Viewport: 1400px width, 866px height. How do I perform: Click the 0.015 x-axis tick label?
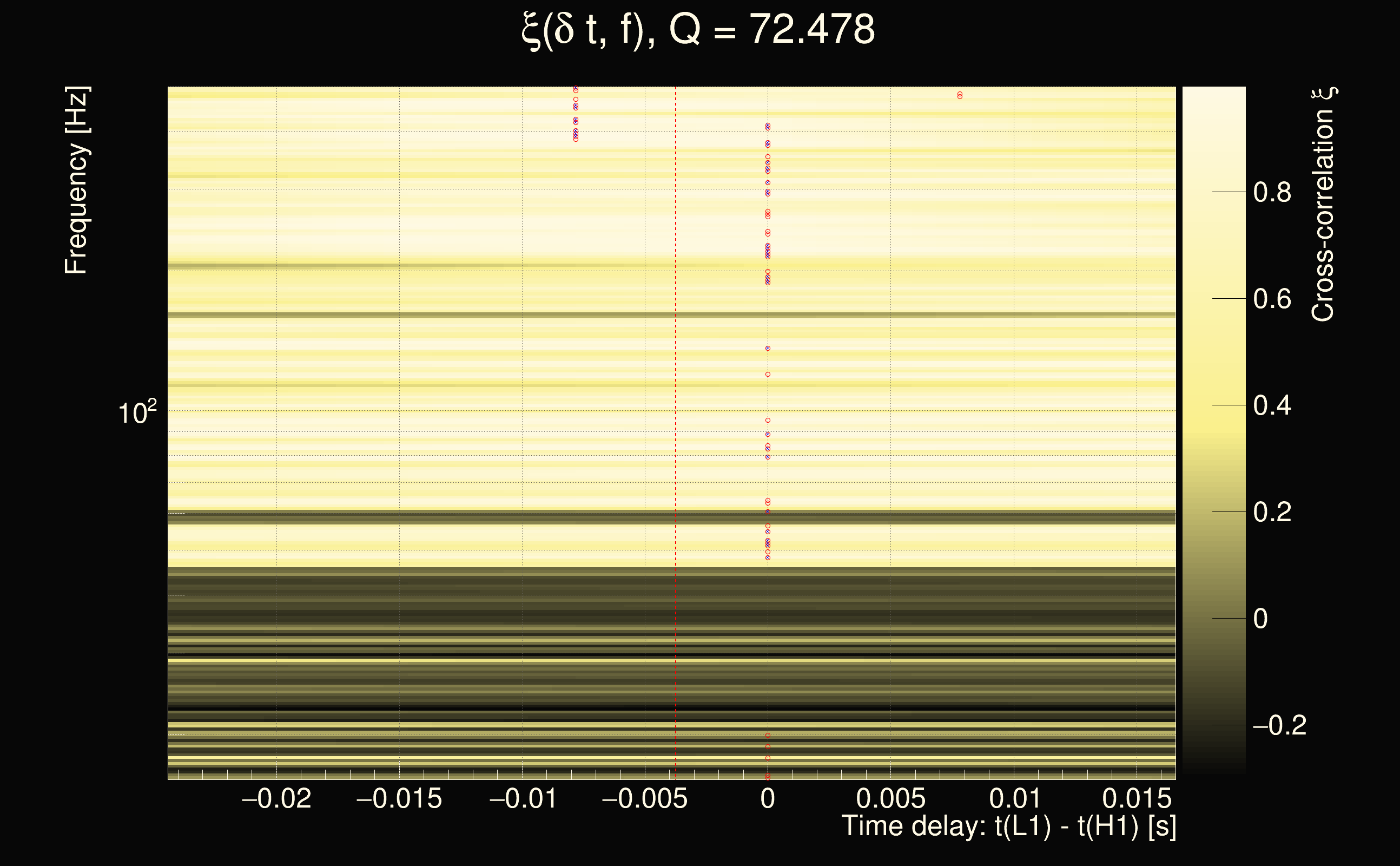tap(1137, 798)
